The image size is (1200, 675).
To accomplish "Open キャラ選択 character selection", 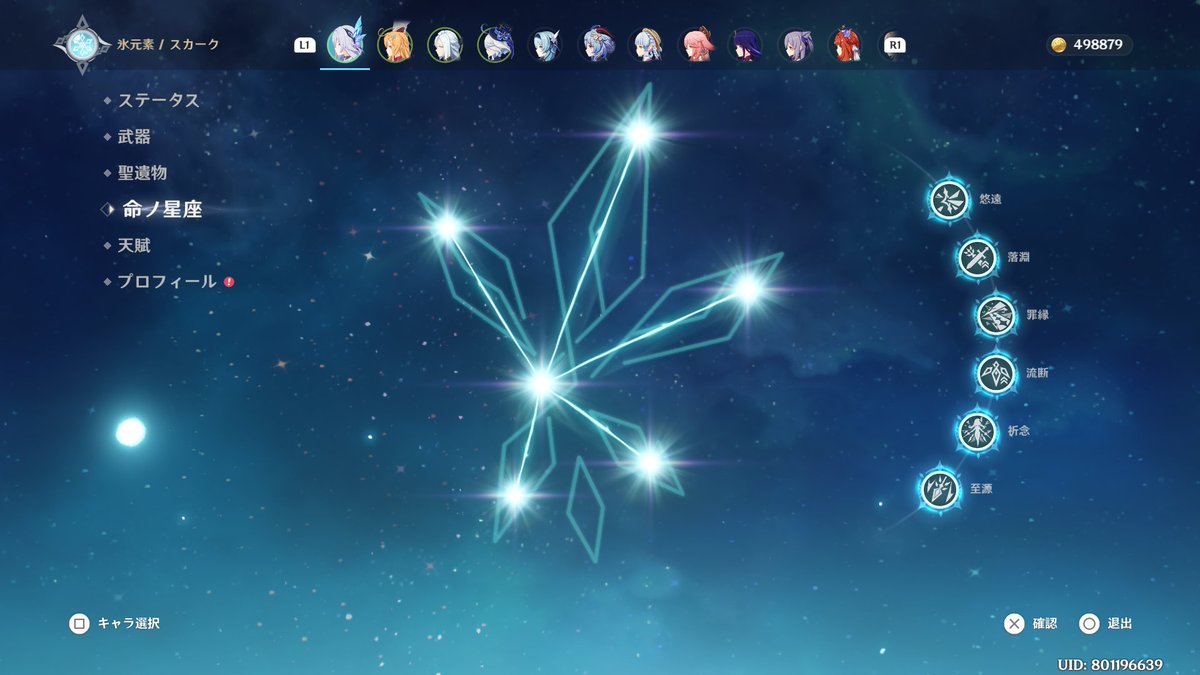I will [x=114, y=623].
